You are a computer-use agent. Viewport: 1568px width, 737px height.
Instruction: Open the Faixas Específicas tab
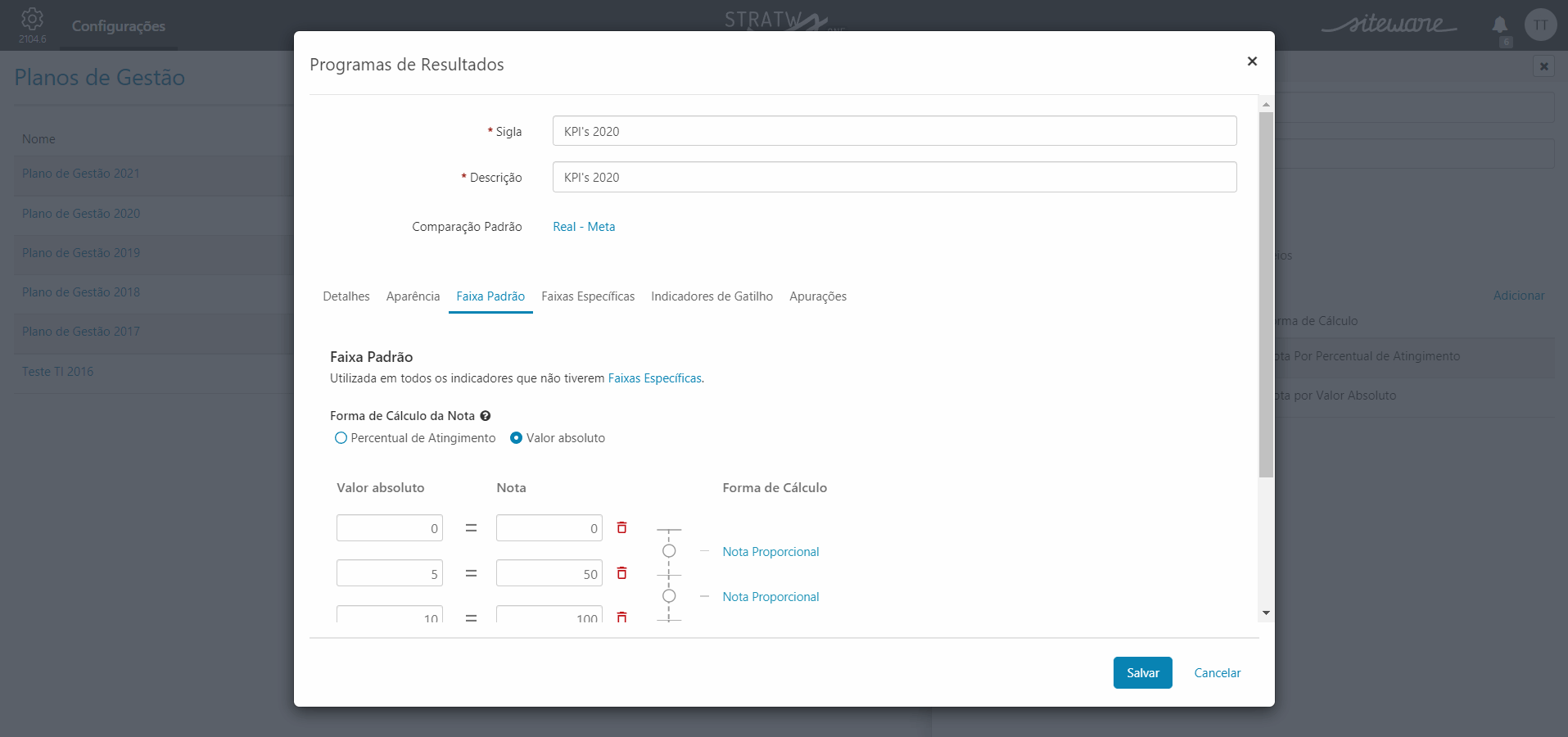click(588, 296)
